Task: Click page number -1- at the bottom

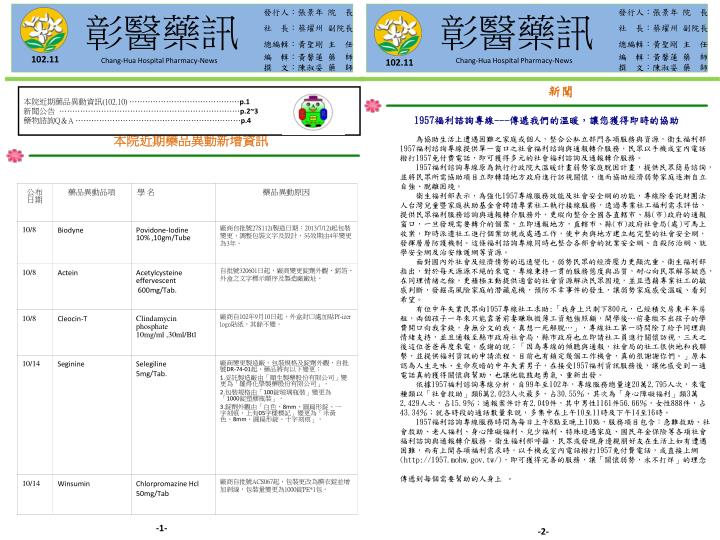Action: (x=161, y=528)
